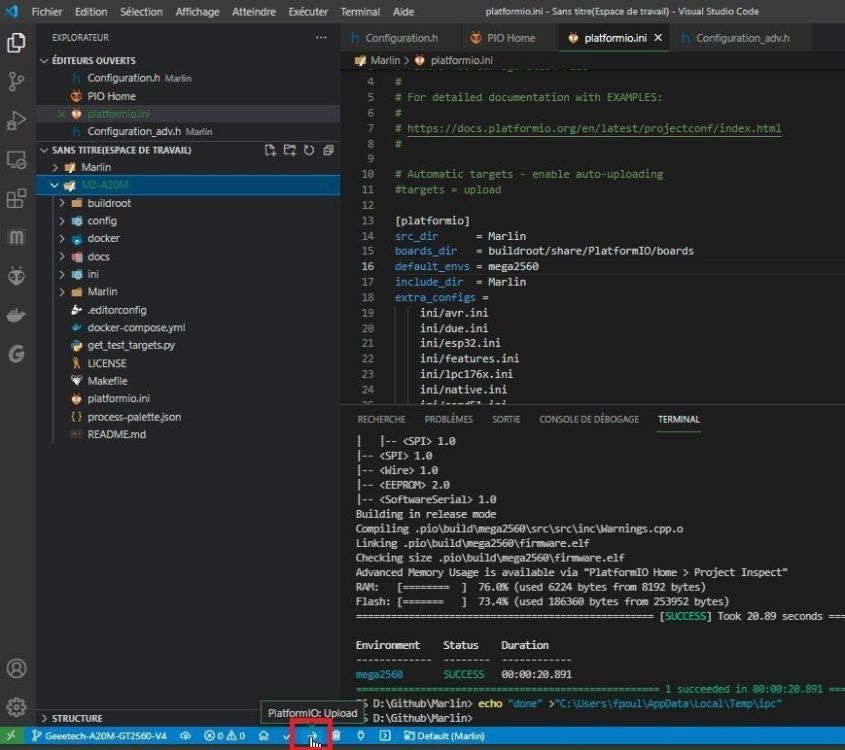Collapse all folders in explorer
Viewport: 845px width, 750px height.
click(x=328, y=150)
